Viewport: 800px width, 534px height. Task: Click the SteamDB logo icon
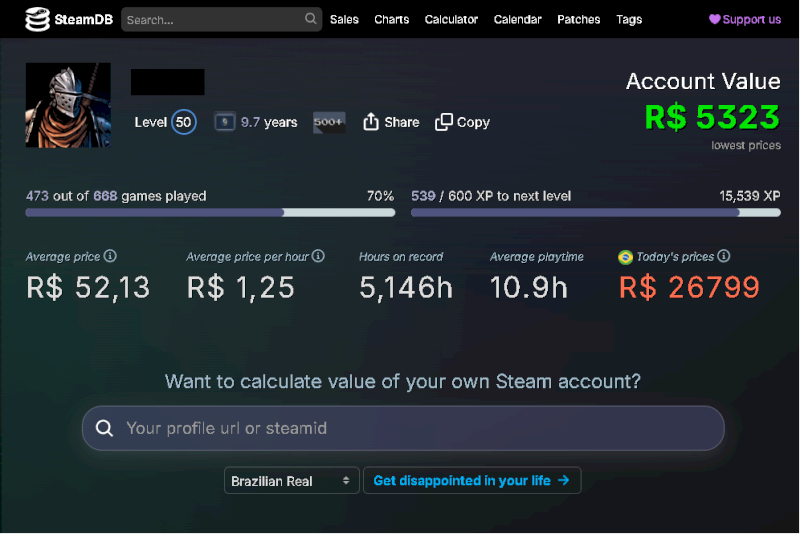pyautogui.click(x=38, y=19)
